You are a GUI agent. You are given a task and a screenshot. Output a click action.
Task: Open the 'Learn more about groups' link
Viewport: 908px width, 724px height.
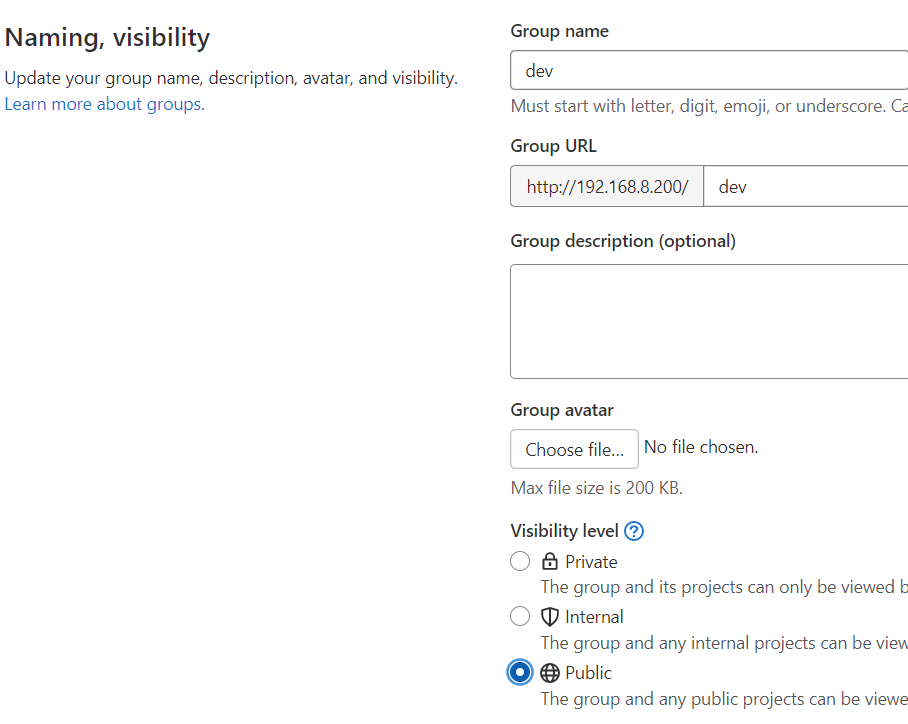104,104
